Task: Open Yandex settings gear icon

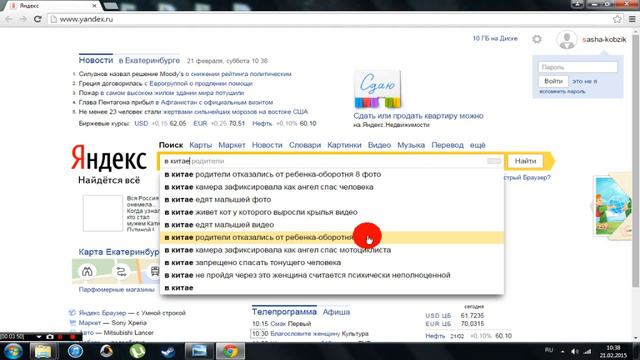Action: [537, 39]
